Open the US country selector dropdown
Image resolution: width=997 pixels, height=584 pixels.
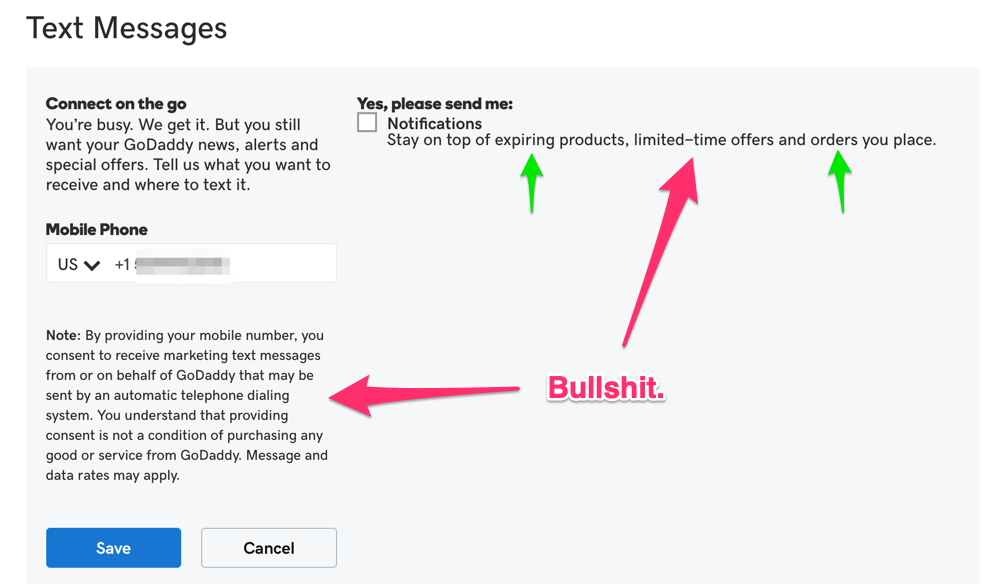pos(79,265)
